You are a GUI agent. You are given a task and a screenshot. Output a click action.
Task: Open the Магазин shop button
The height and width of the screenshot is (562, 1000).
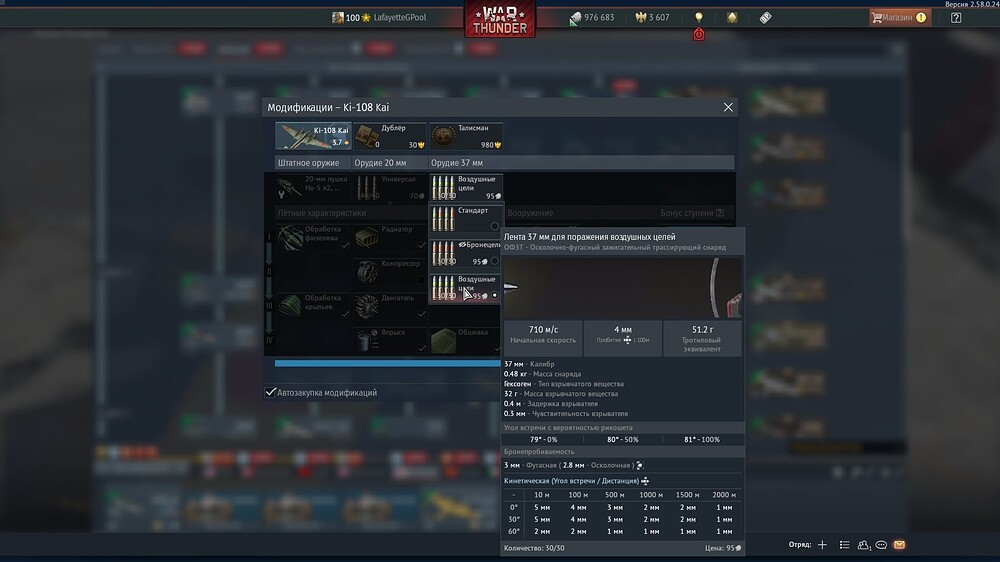(x=900, y=17)
